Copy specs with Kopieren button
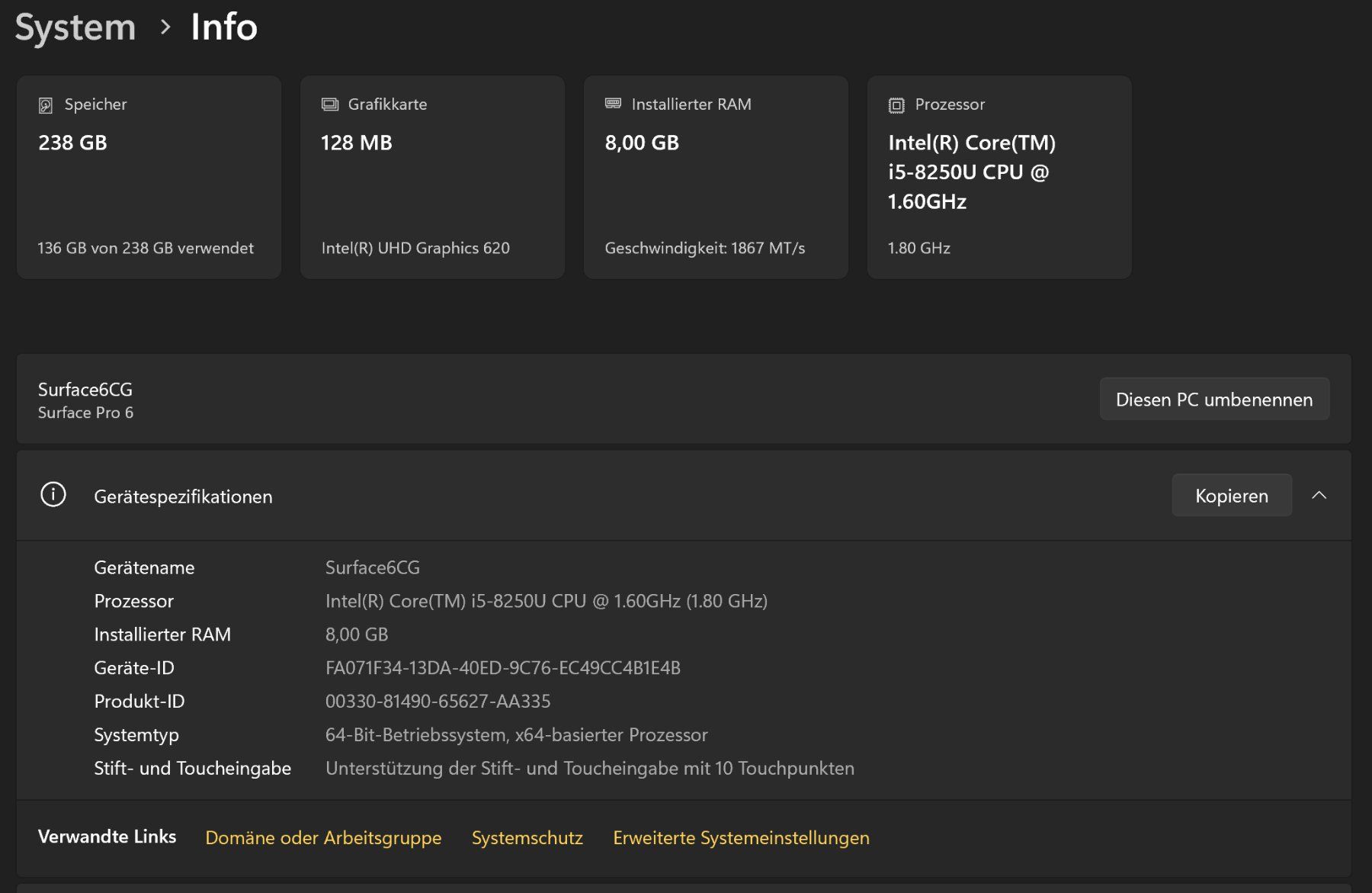 tap(1232, 495)
